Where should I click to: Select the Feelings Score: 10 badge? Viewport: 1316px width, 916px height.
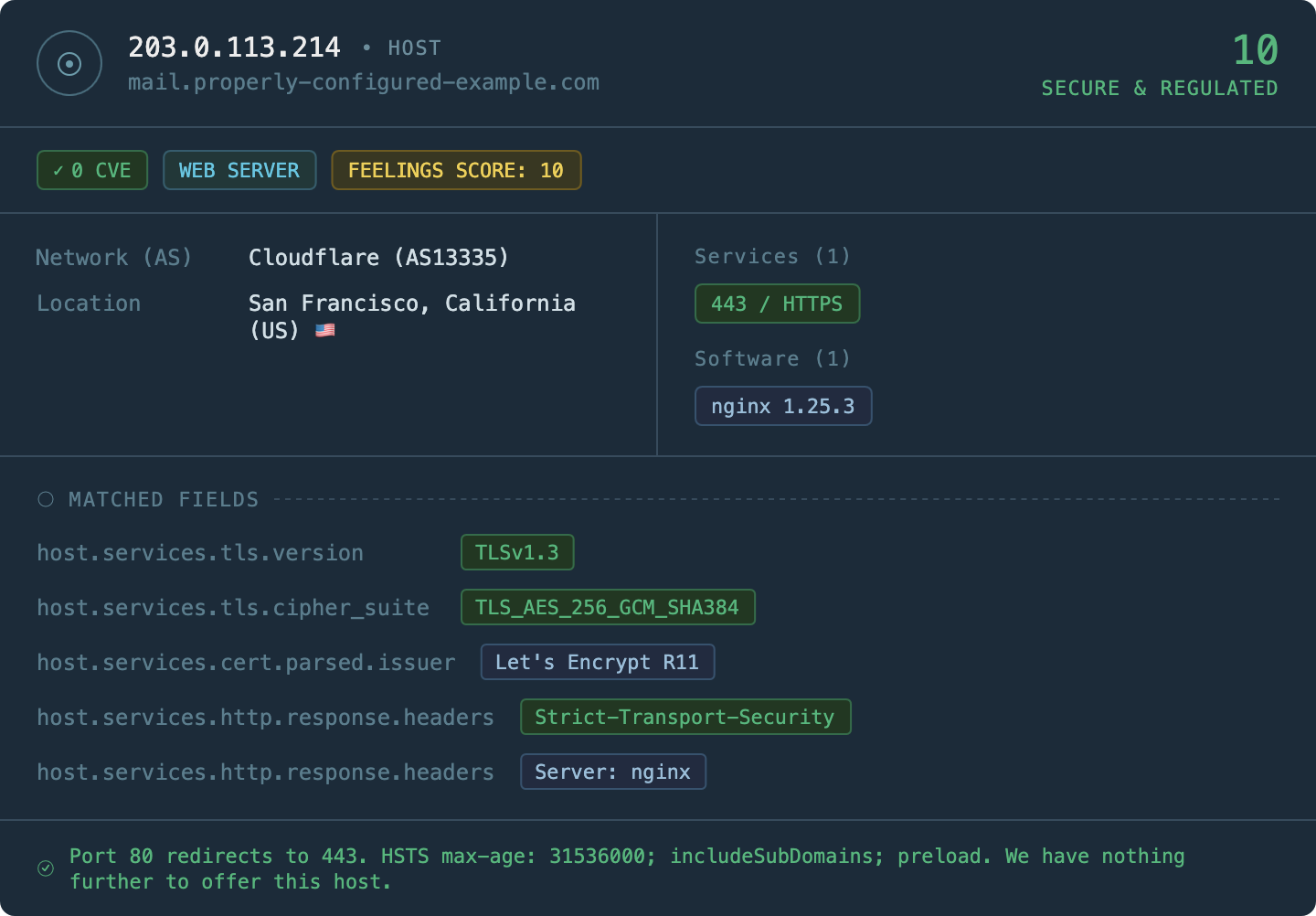coord(456,171)
